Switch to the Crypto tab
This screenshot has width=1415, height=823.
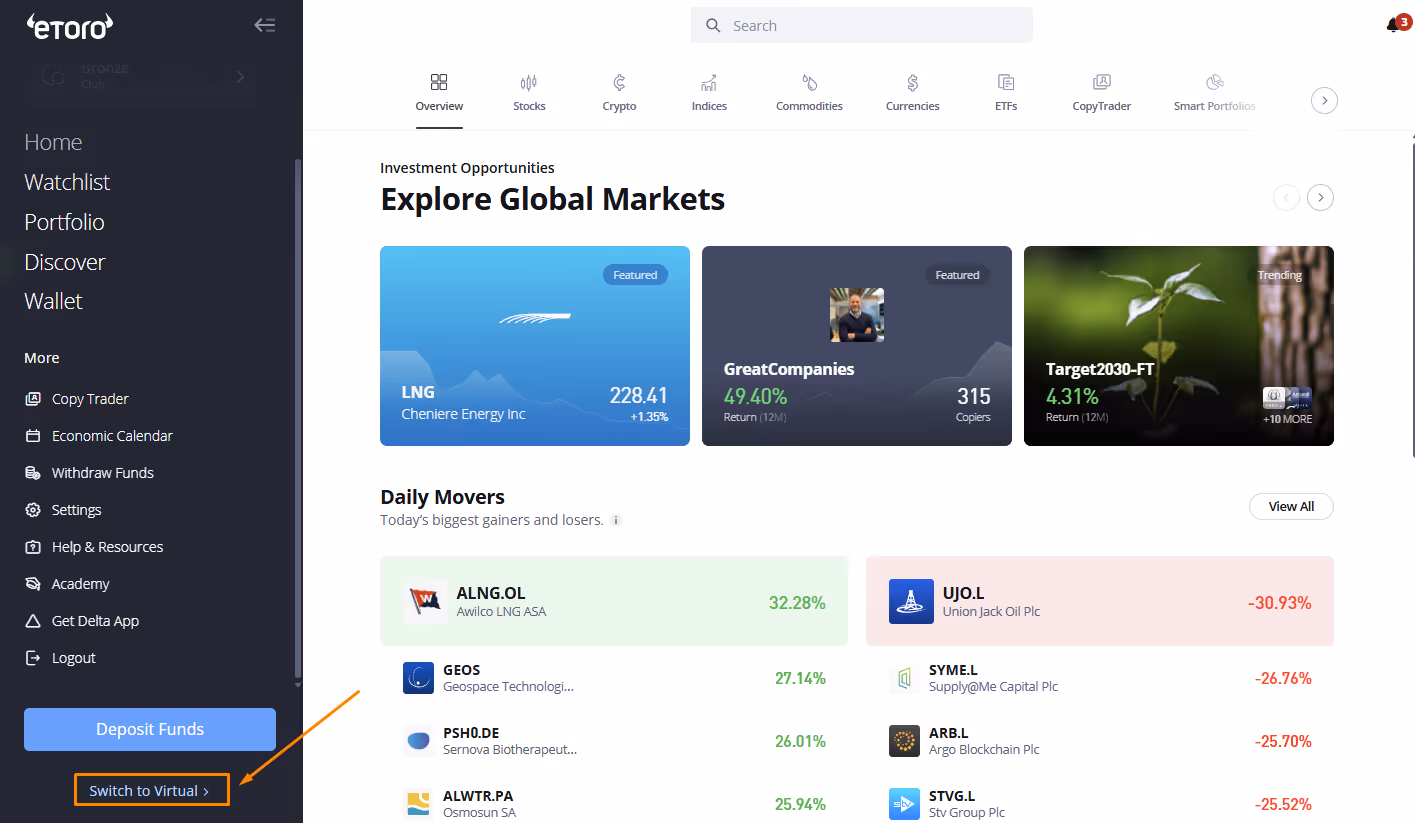pyautogui.click(x=619, y=93)
